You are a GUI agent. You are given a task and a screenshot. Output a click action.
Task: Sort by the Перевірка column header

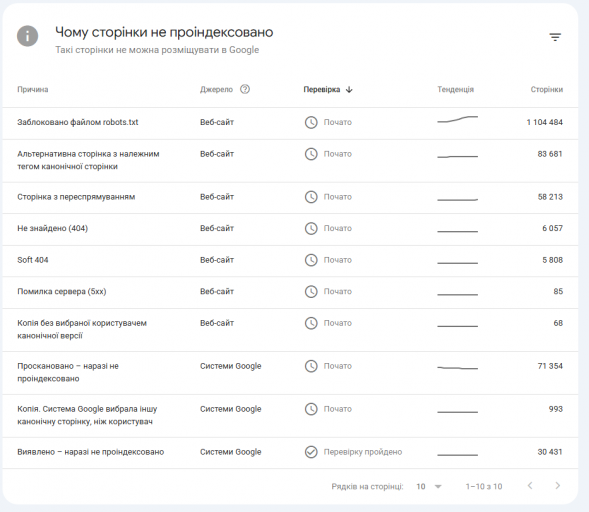pos(322,89)
